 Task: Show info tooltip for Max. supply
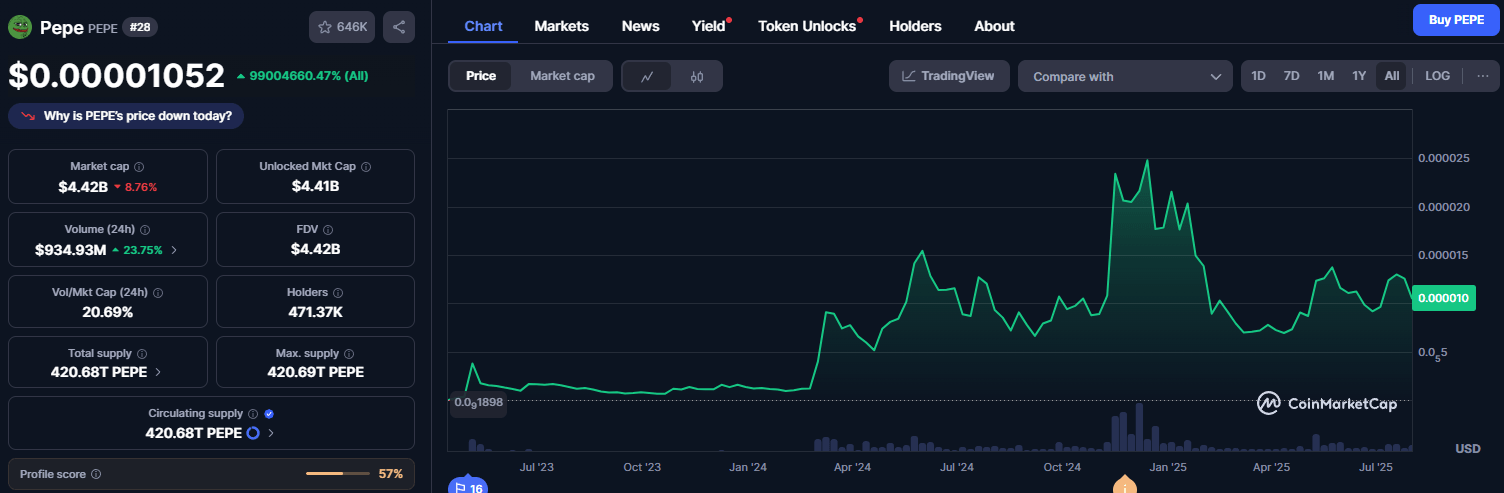click(x=349, y=354)
